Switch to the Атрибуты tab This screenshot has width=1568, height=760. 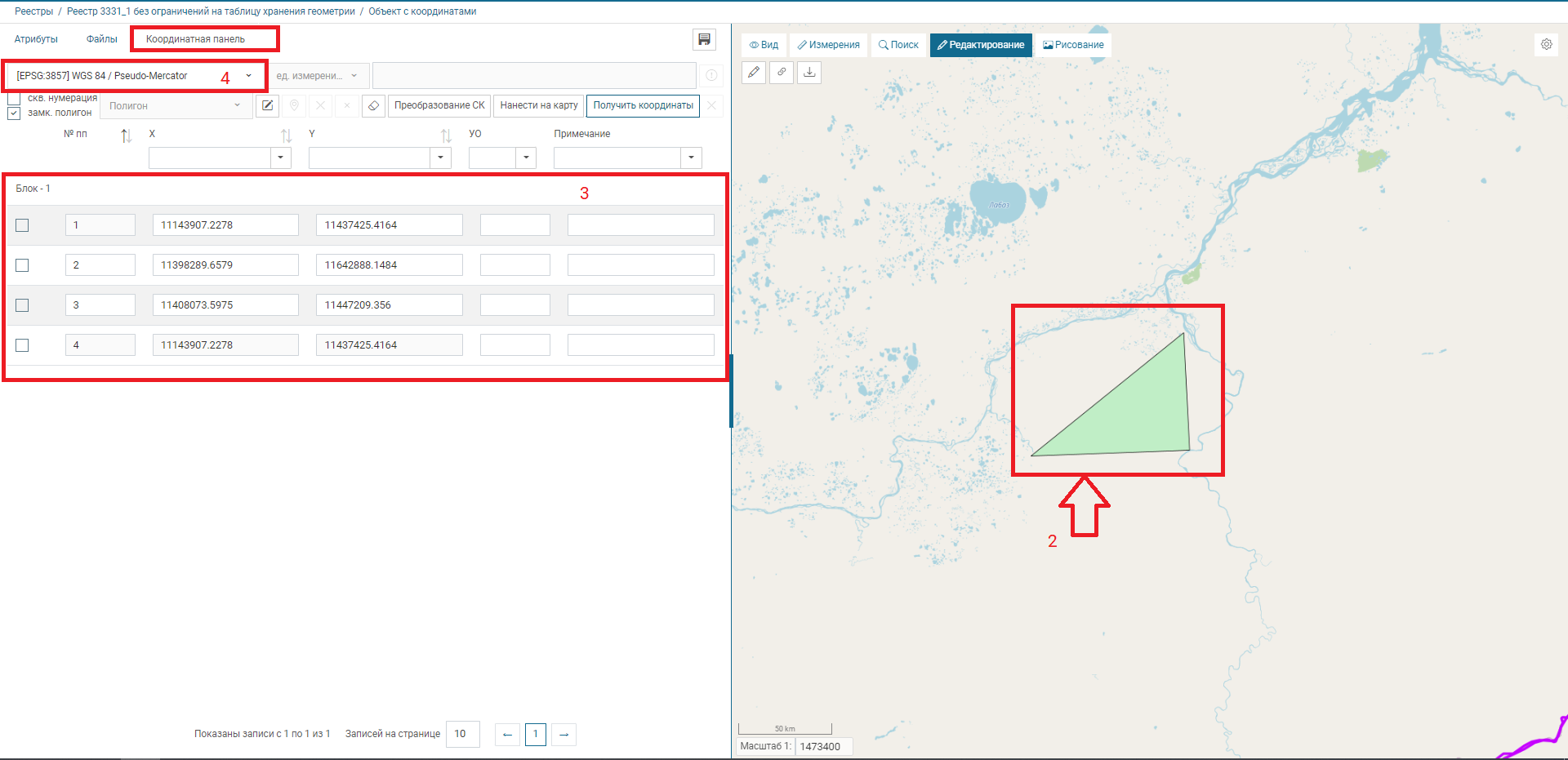[36, 39]
